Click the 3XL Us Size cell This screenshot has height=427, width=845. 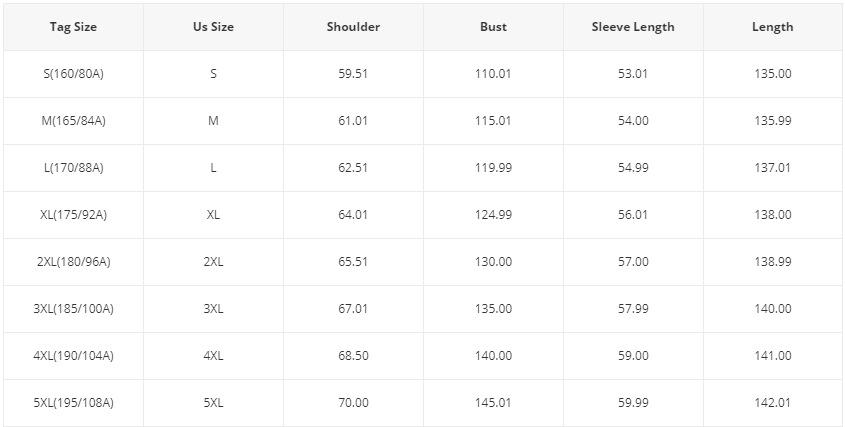coord(213,309)
